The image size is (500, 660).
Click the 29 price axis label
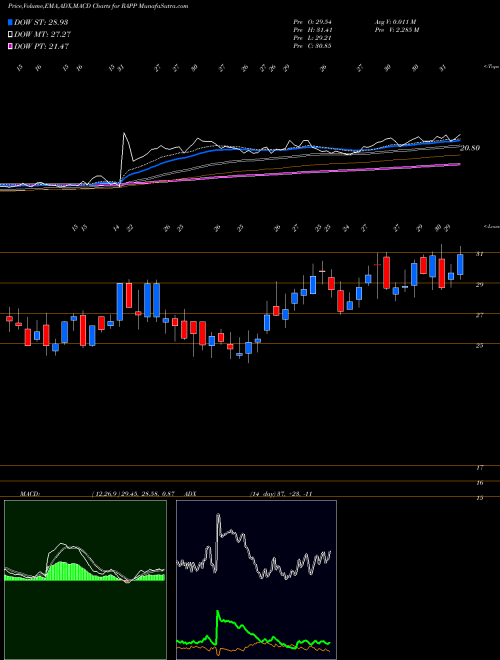coord(479,285)
